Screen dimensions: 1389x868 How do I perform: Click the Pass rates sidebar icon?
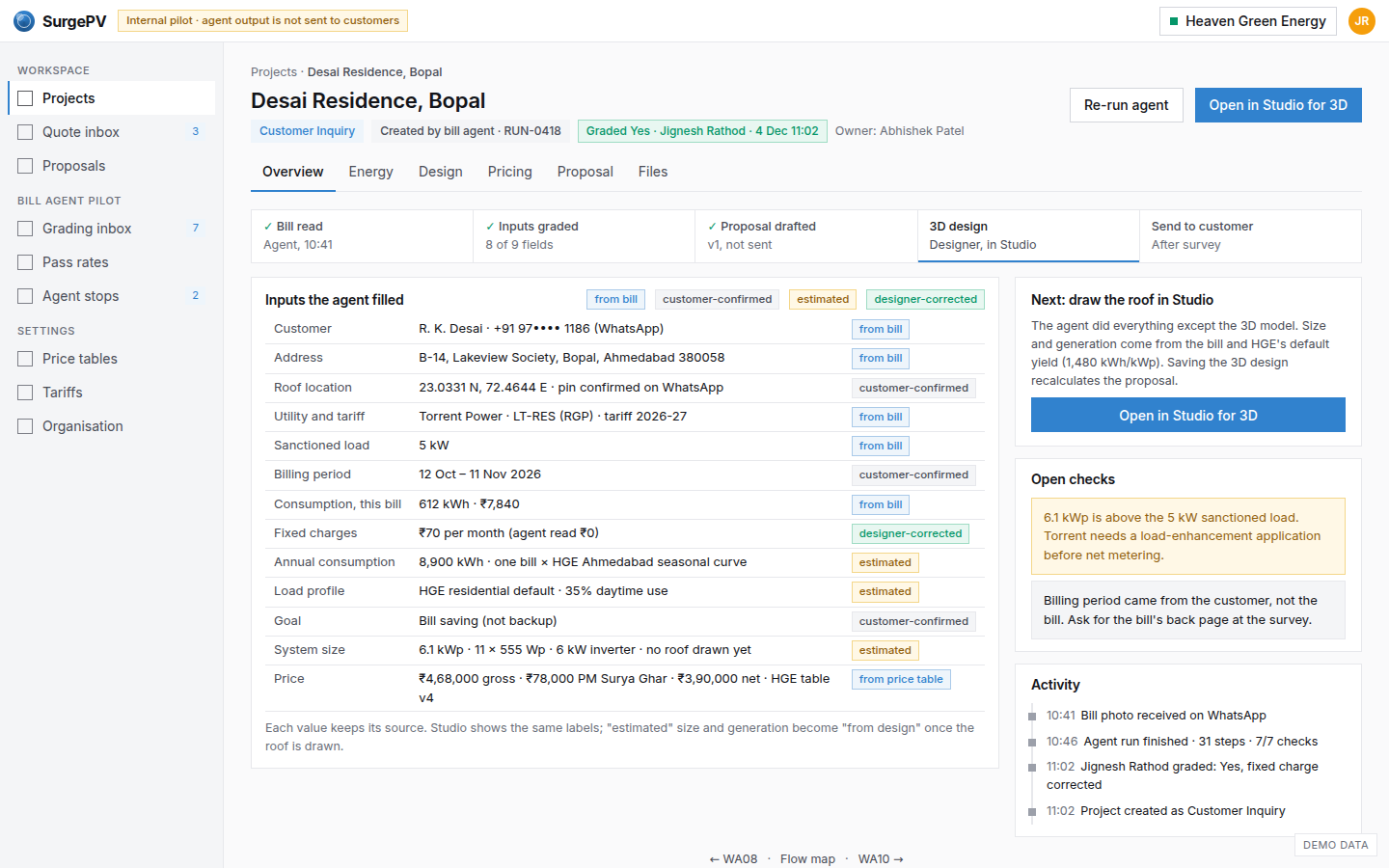[x=25, y=262]
